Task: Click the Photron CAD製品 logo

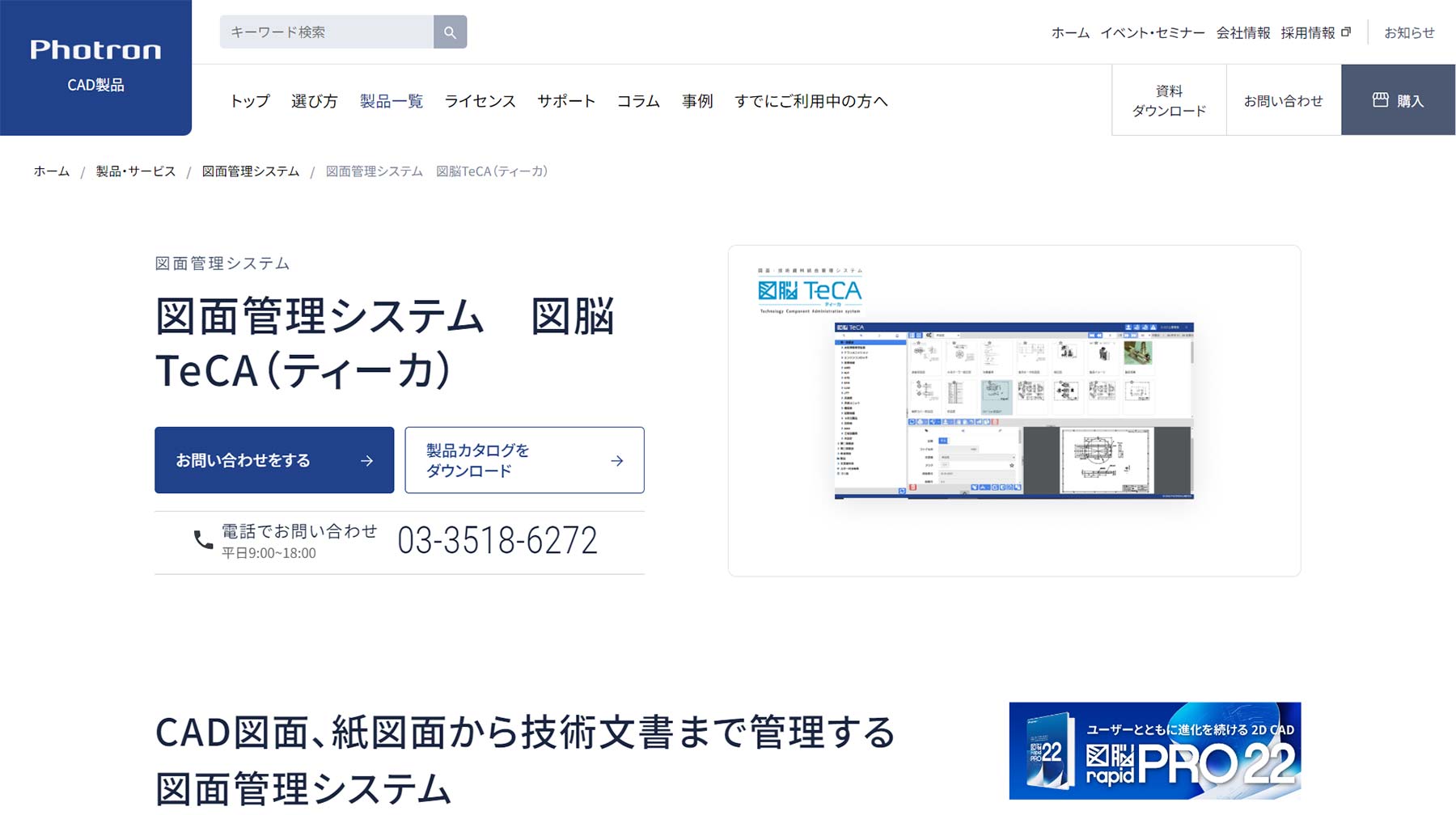Action: coord(95,67)
